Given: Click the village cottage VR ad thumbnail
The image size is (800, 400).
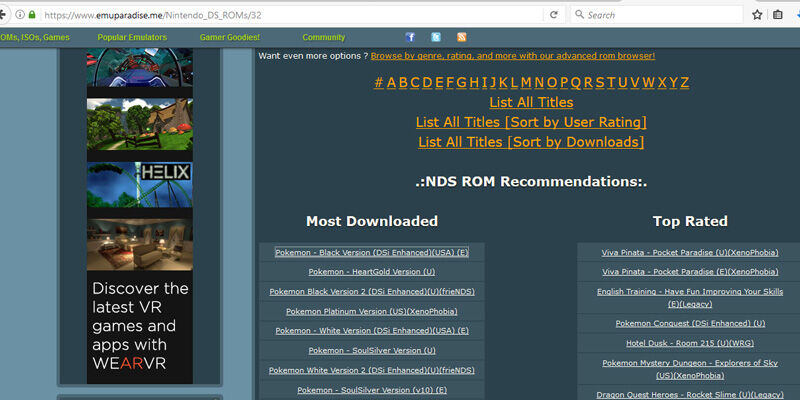Looking at the screenshot, I should tap(140, 124).
